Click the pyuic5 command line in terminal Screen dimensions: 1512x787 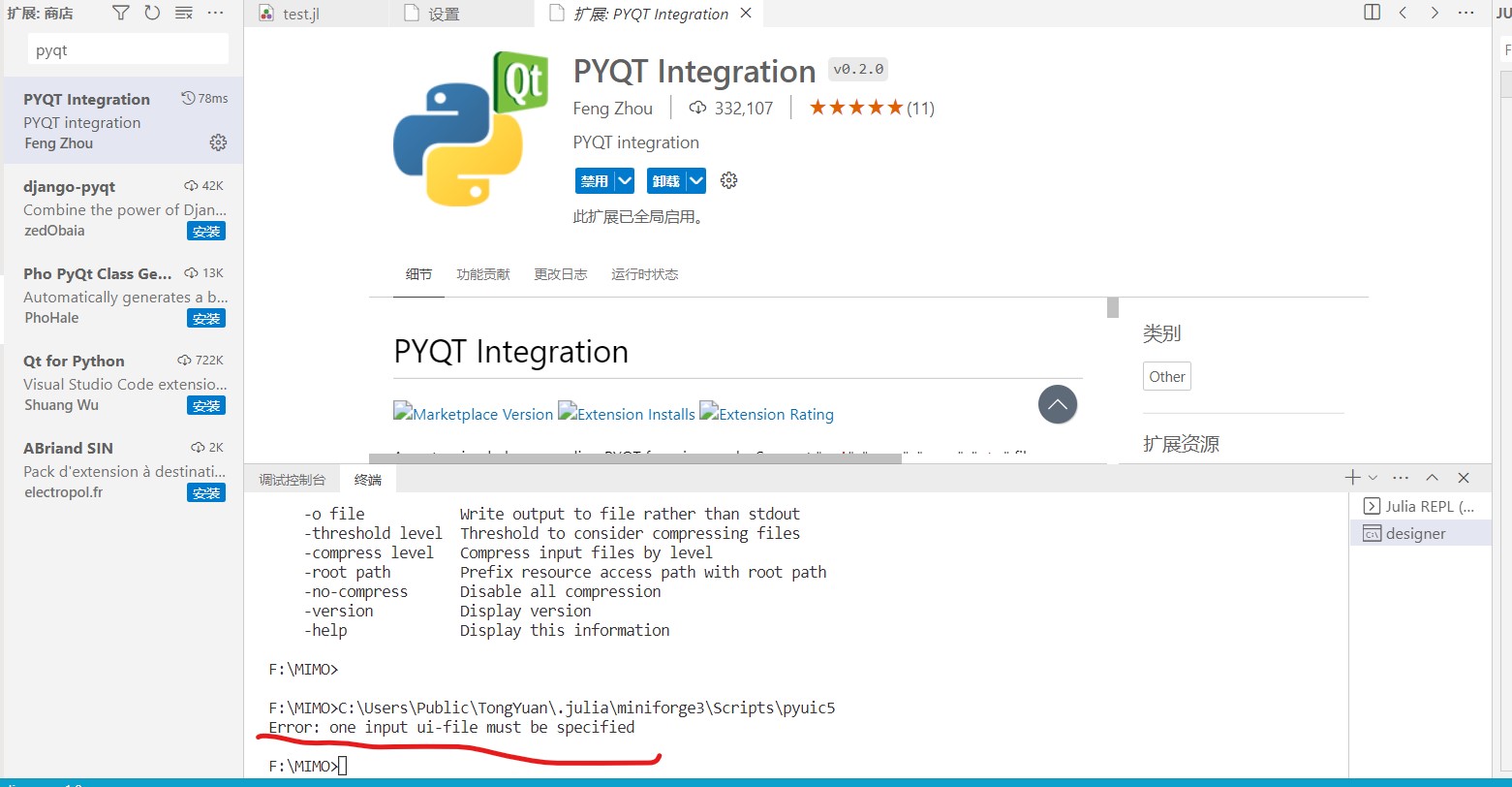tap(552, 708)
